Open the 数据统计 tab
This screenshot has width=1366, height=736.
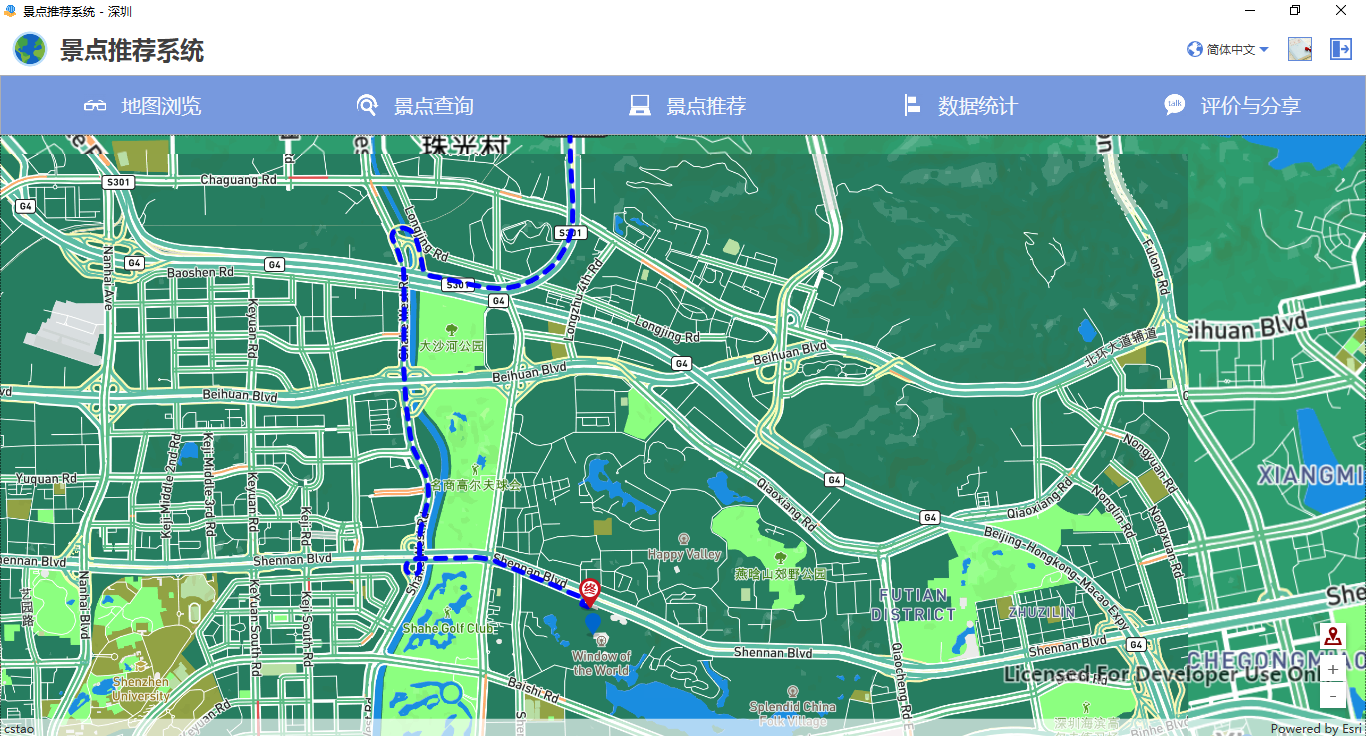click(960, 105)
